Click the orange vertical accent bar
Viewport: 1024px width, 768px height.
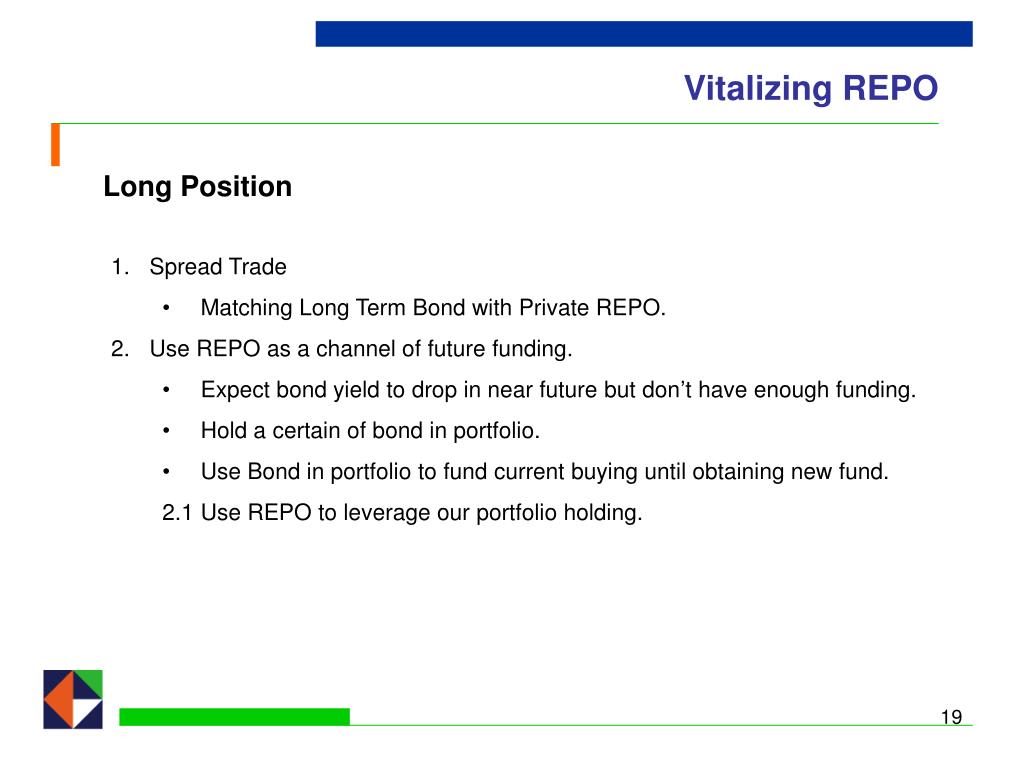pyautogui.click(x=56, y=144)
